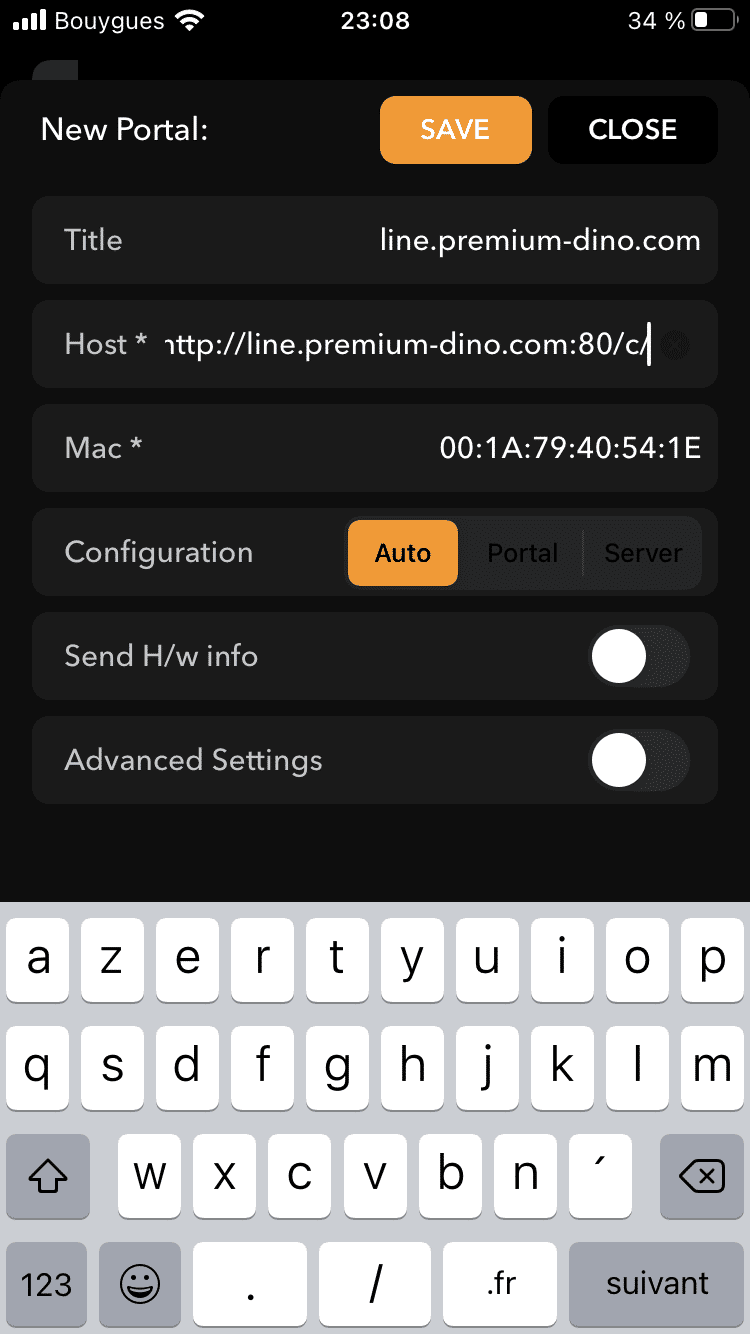Tap the period key
750x1334 pixels.
point(250,1285)
